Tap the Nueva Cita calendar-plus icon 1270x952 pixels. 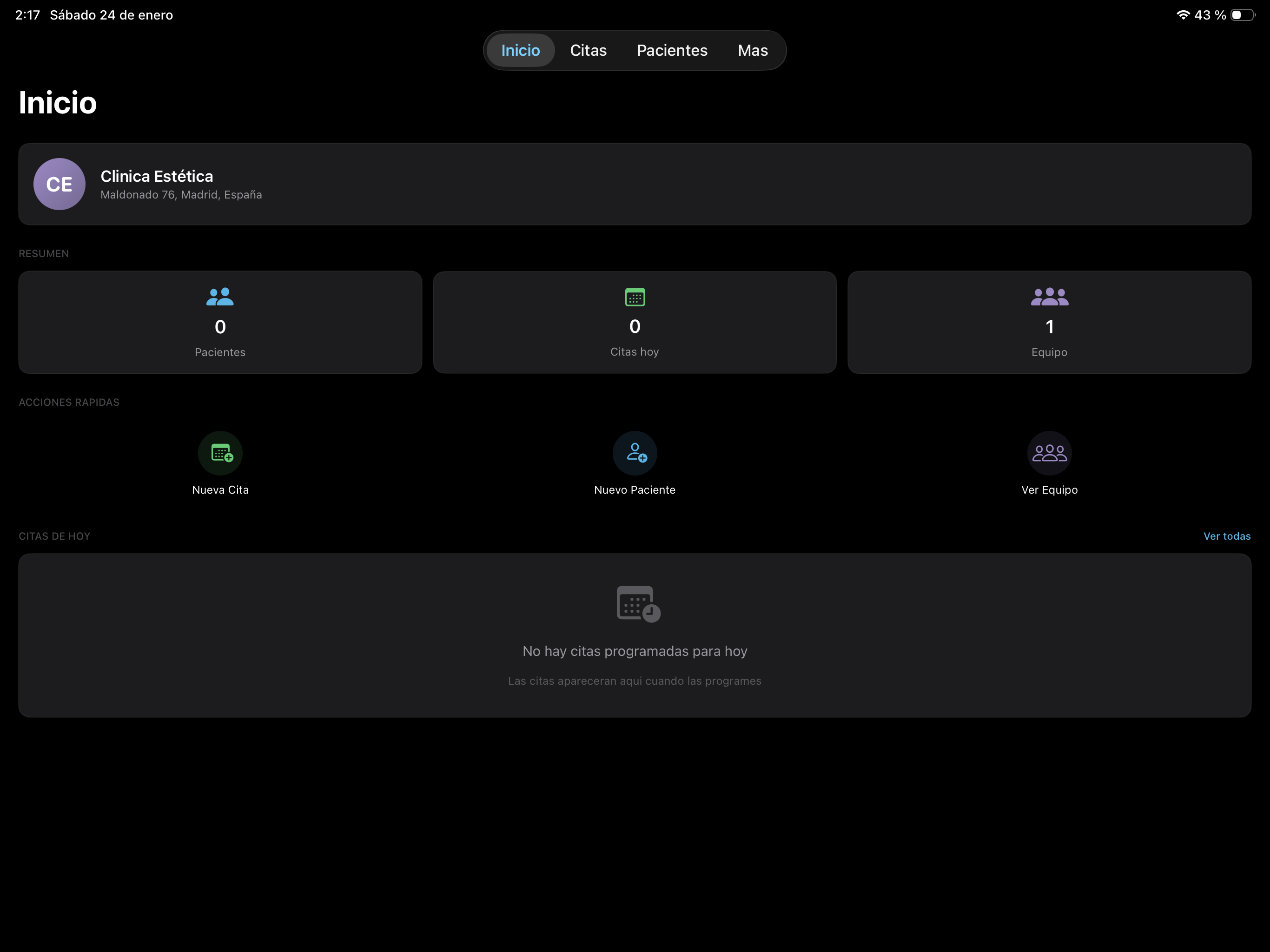pyautogui.click(x=220, y=453)
